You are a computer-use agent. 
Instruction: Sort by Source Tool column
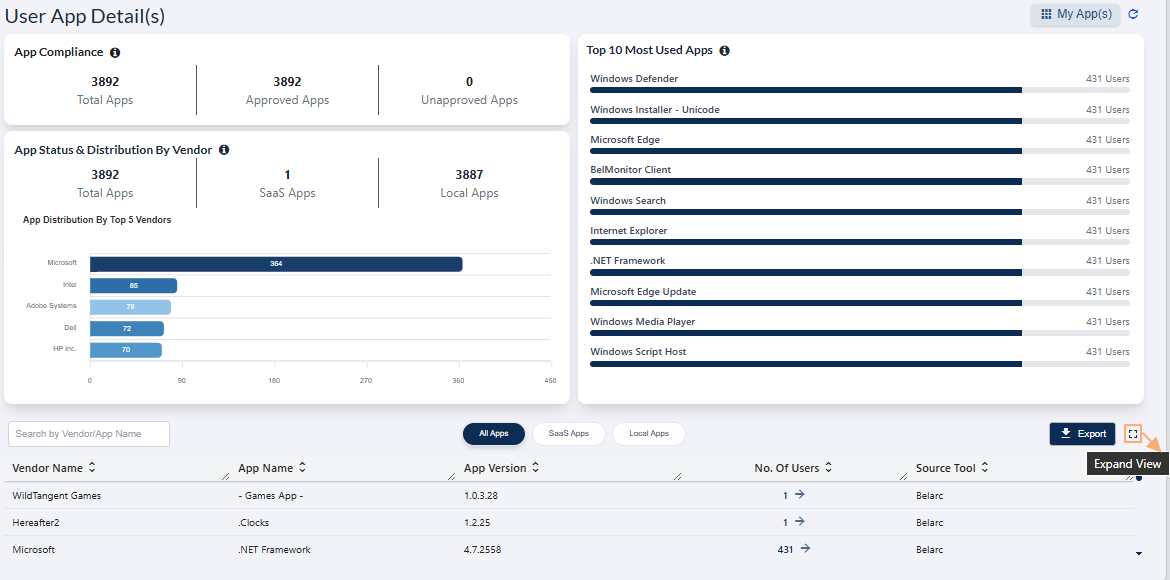point(984,467)
